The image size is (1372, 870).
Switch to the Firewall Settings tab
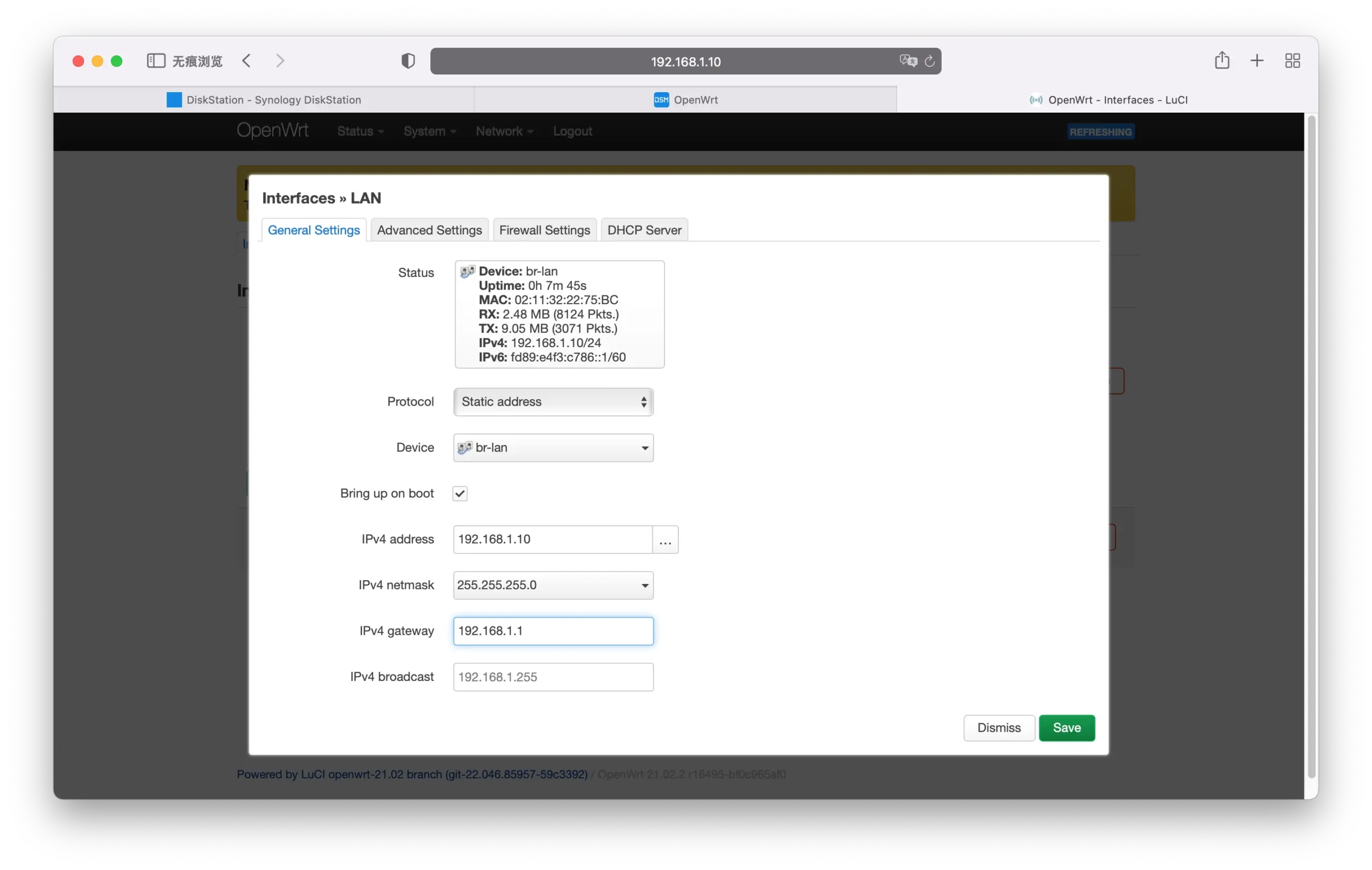(x=544, y=230)
